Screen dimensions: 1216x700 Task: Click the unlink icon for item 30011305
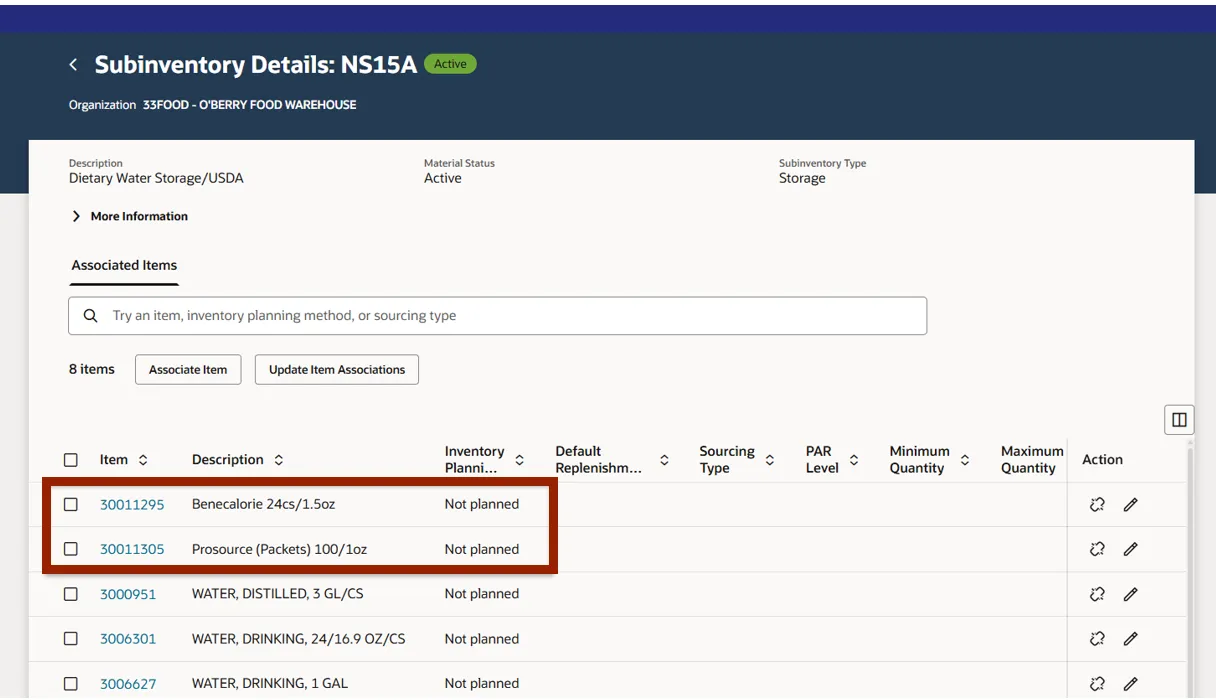point(1097,549)
